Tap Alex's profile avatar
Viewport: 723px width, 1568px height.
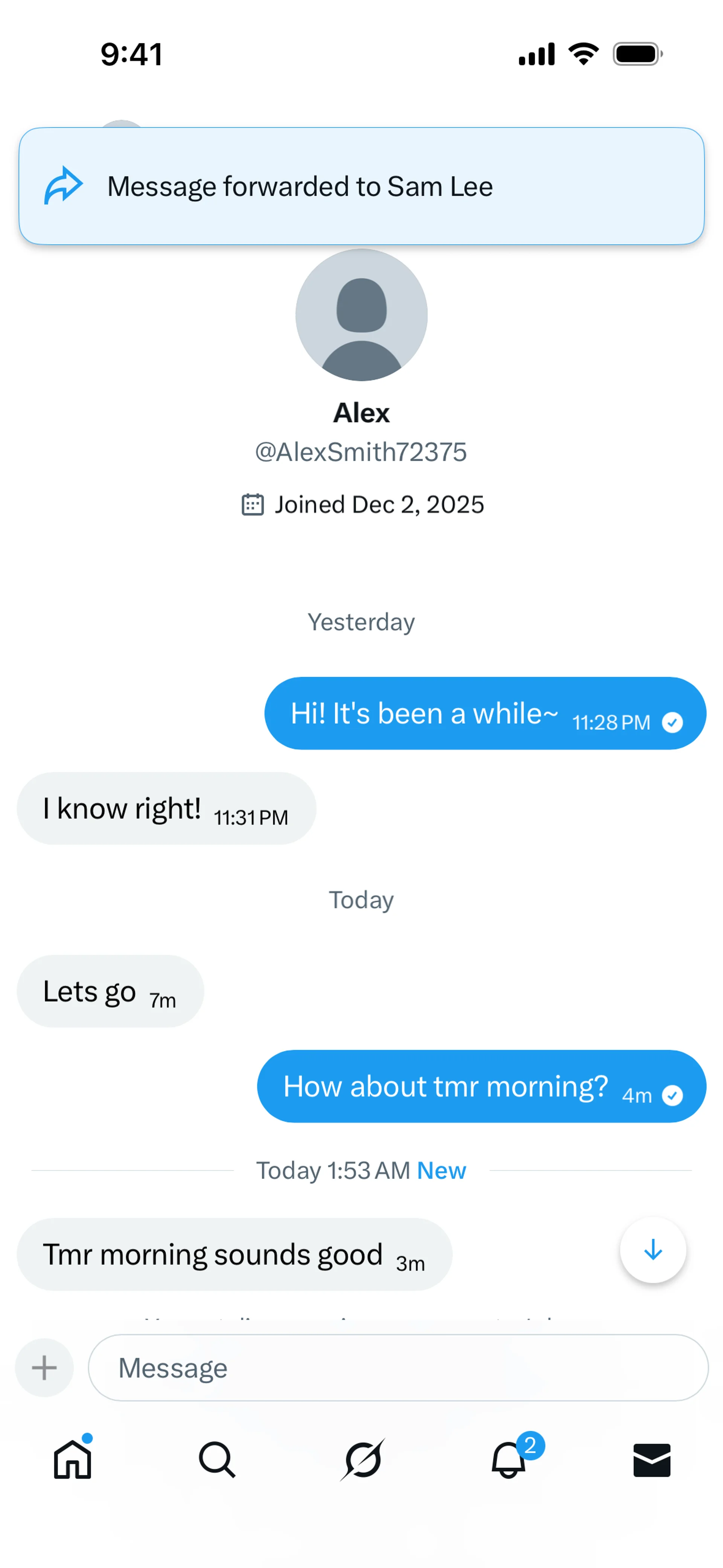point(361,315)
